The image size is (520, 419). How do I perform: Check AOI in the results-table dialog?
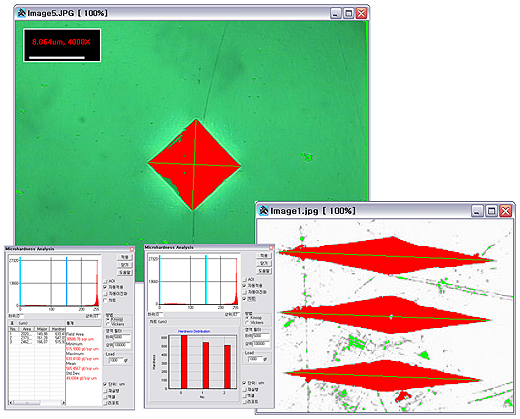click(x=105, y=281)
